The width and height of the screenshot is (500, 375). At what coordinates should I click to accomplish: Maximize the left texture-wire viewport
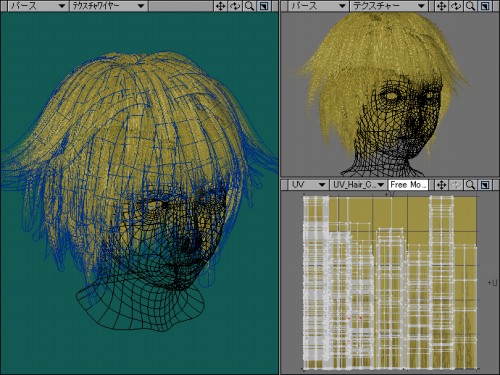pyautogui.click(x=264, y=6)
